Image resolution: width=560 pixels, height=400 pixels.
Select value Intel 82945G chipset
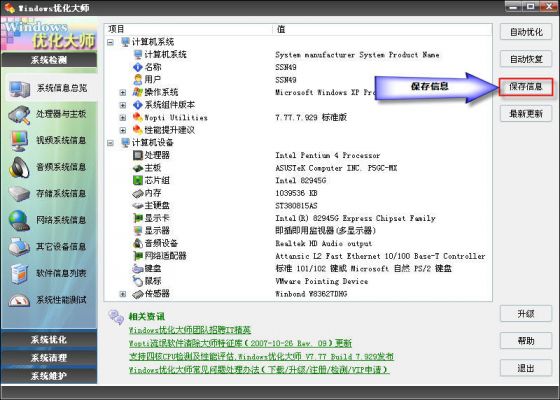pyautogui.click(x=300, y=181)
